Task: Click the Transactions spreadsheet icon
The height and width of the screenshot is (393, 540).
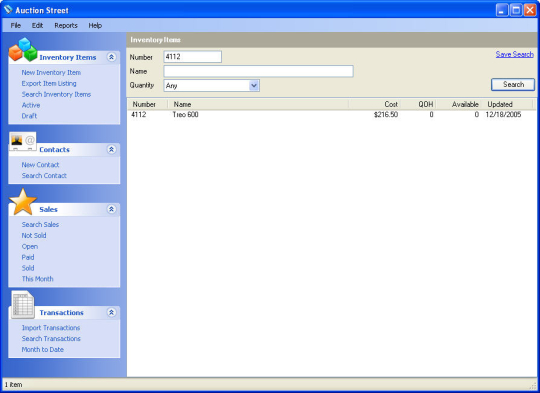Action: 23,304
